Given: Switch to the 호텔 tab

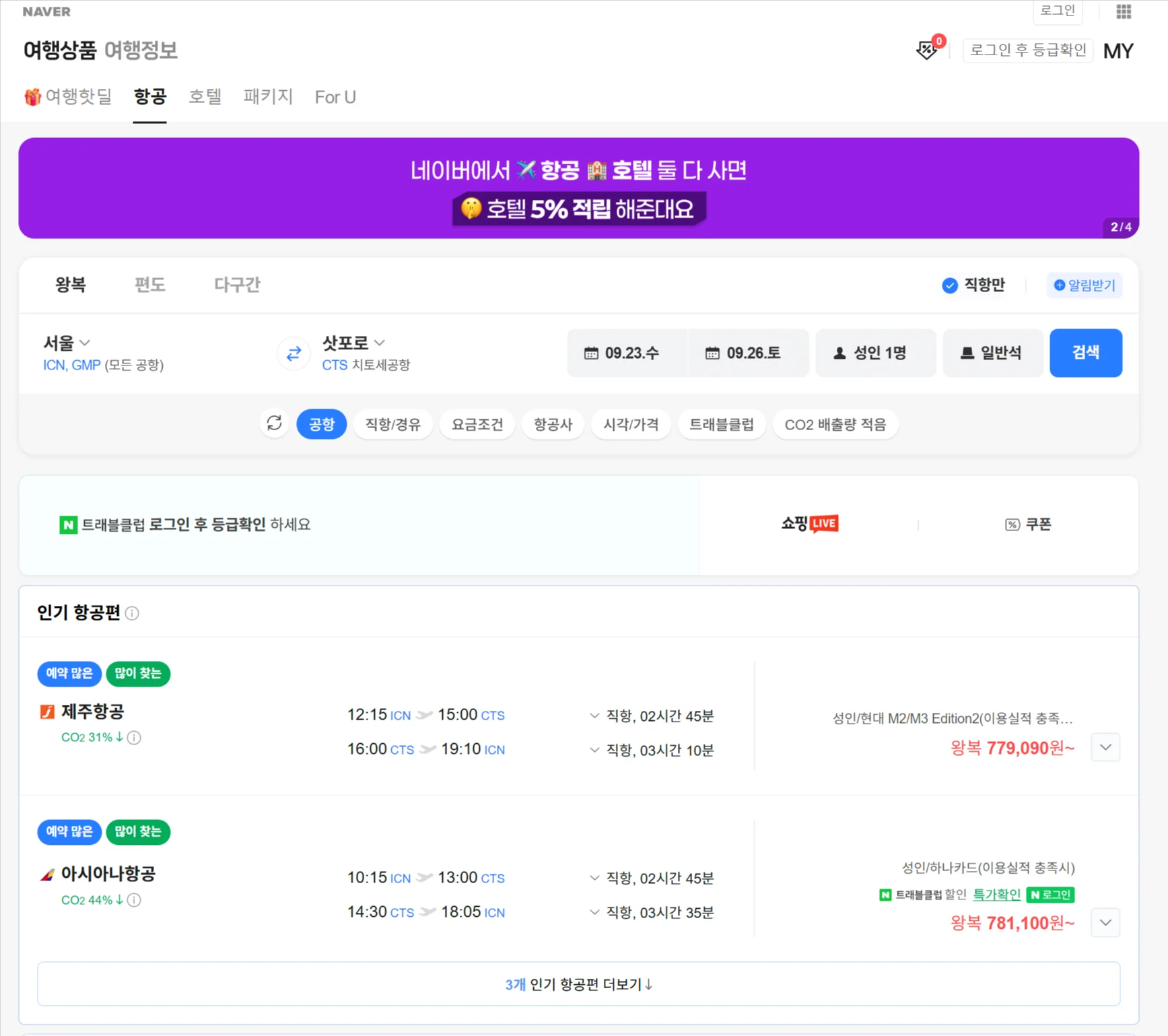Looking at the screenshot, I should (205, 97).
